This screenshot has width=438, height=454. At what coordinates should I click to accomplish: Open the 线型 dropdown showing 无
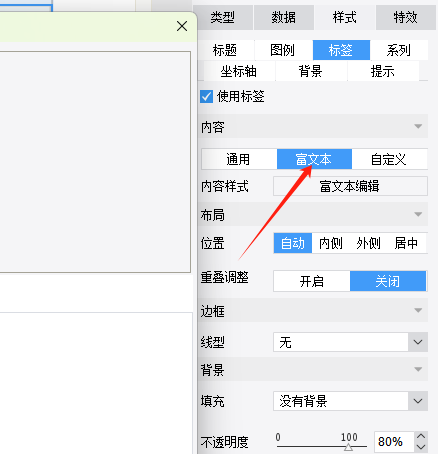pyautogui.click(x=350, y=342)
